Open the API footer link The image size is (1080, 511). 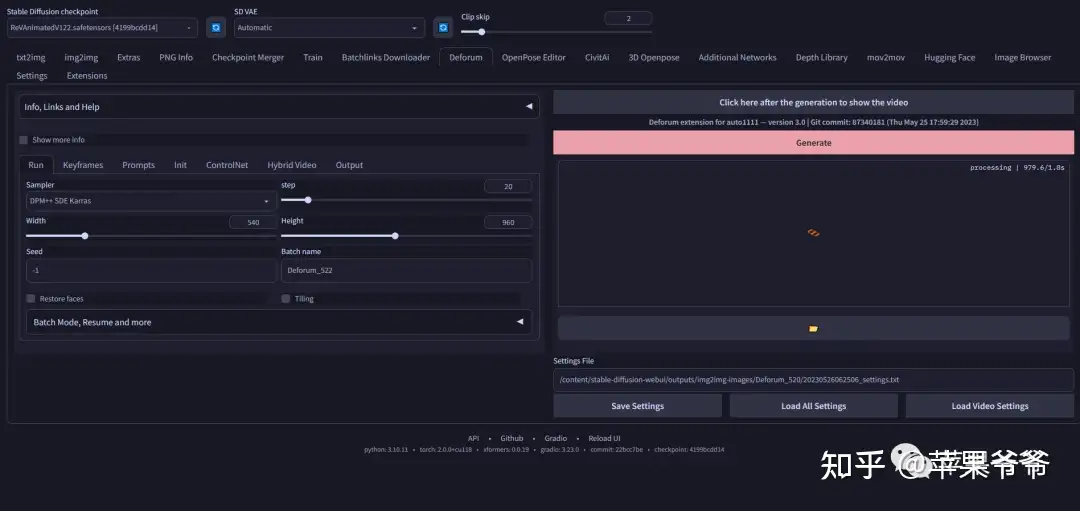(x=473, y=438)
